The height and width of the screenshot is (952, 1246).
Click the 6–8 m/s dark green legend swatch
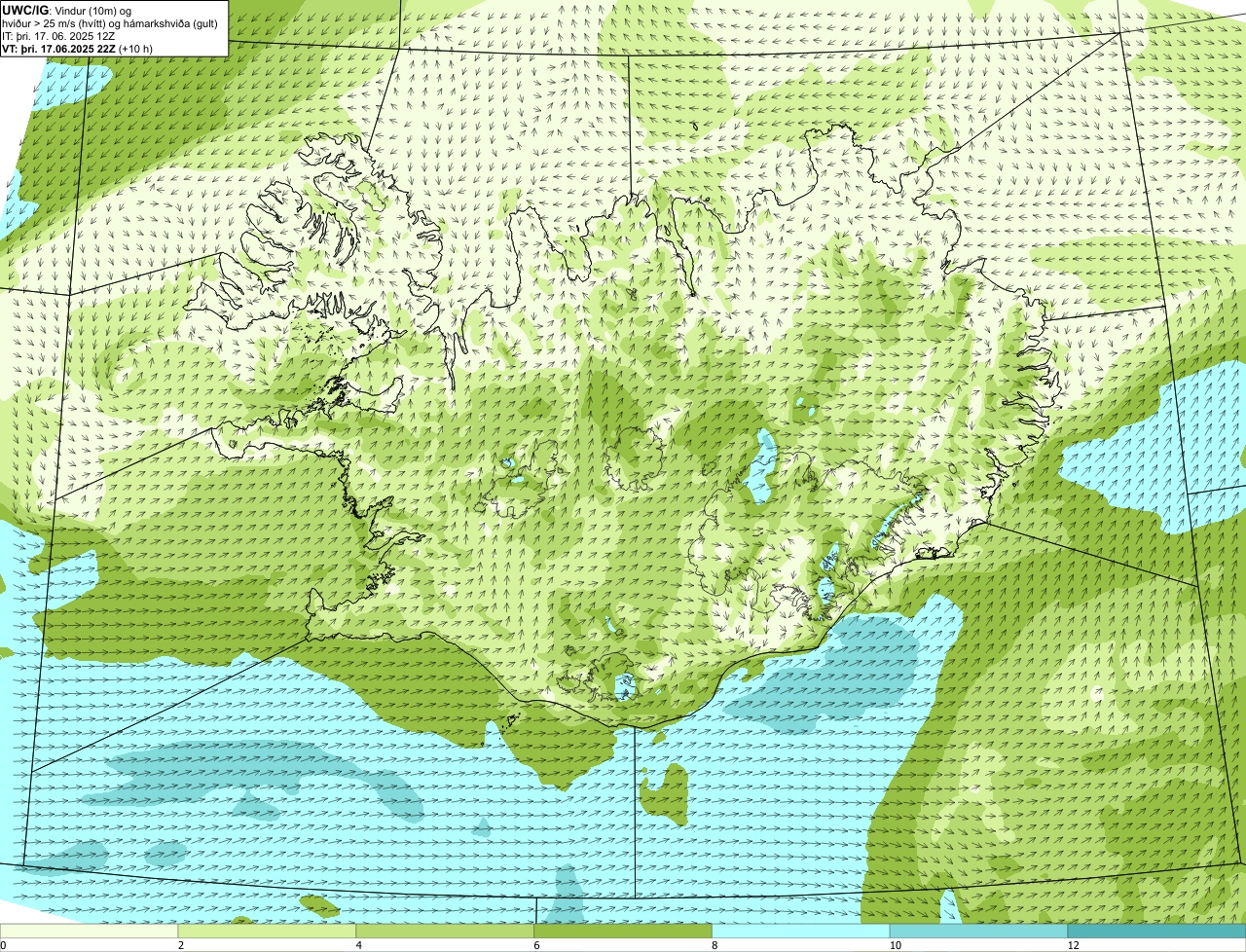(x=624, y=931)
